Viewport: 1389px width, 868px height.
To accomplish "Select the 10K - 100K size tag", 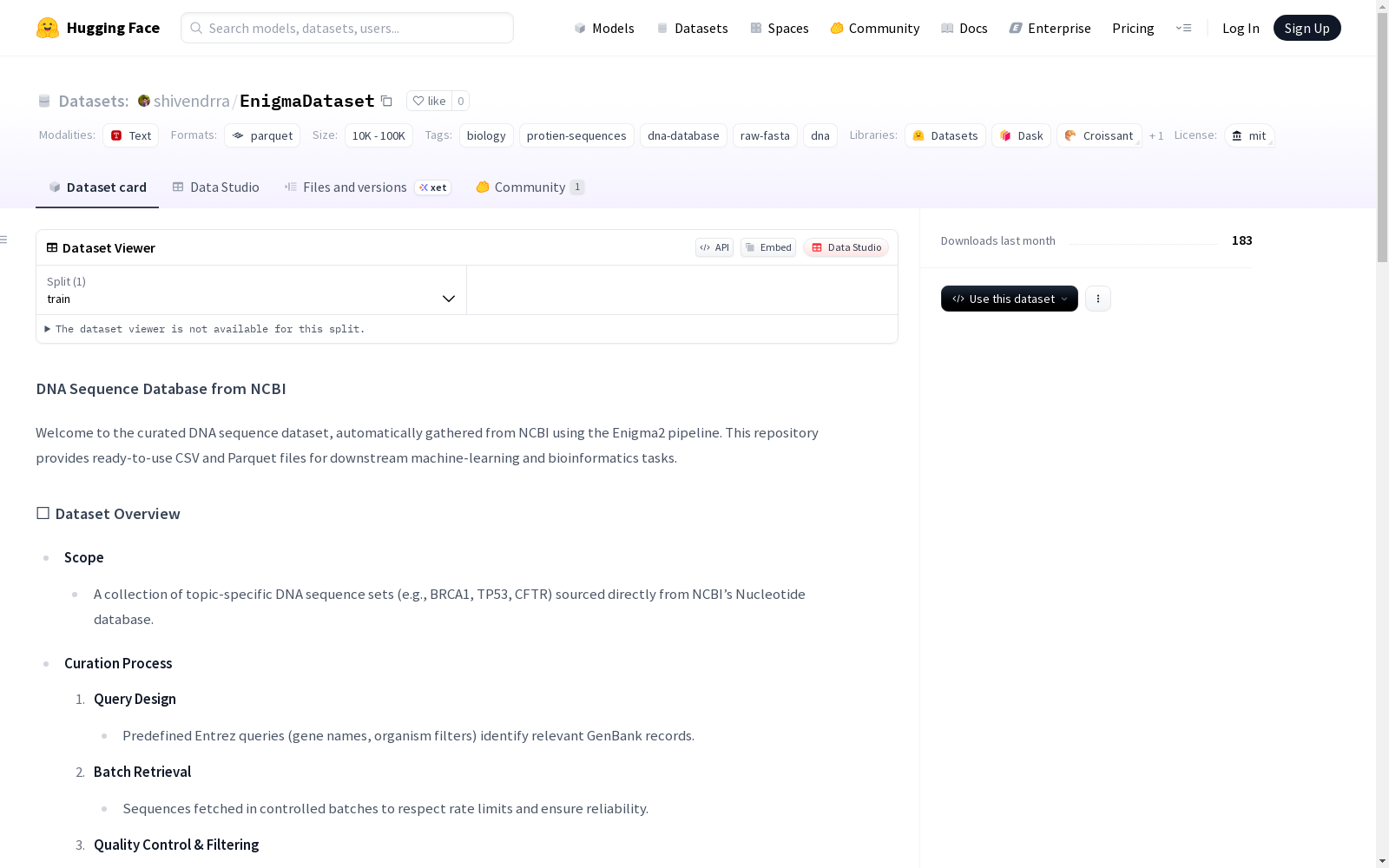I will click(x=379, y=135).
